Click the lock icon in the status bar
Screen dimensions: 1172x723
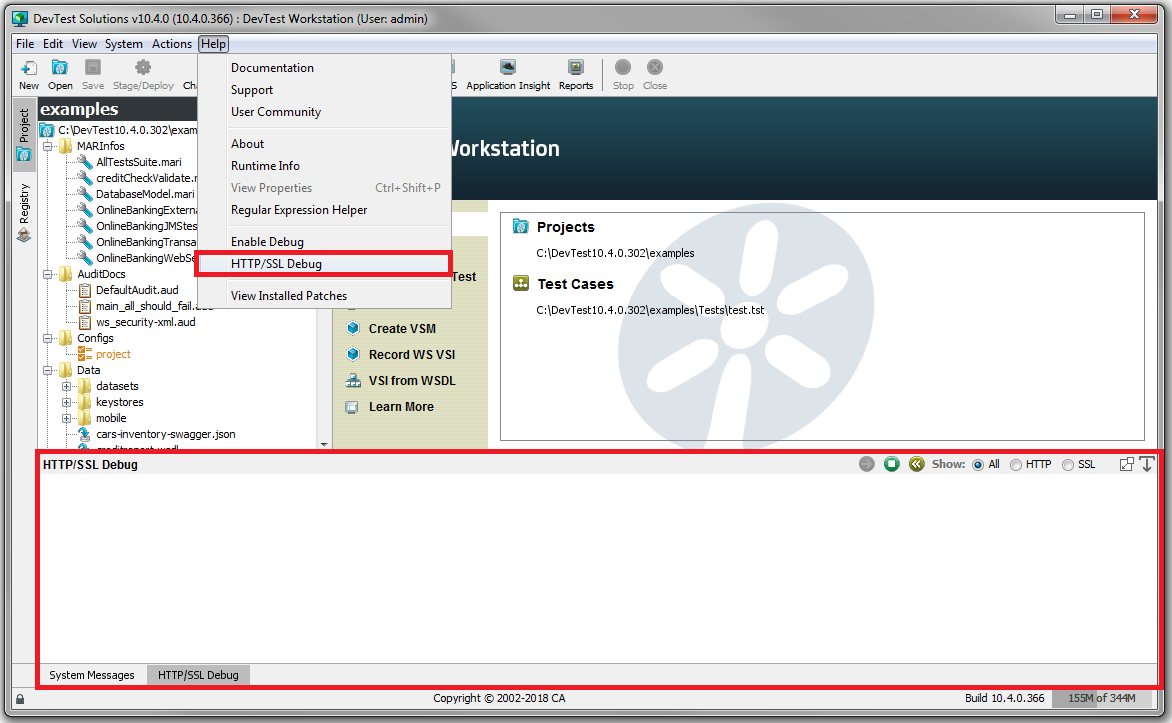[20, 699]
